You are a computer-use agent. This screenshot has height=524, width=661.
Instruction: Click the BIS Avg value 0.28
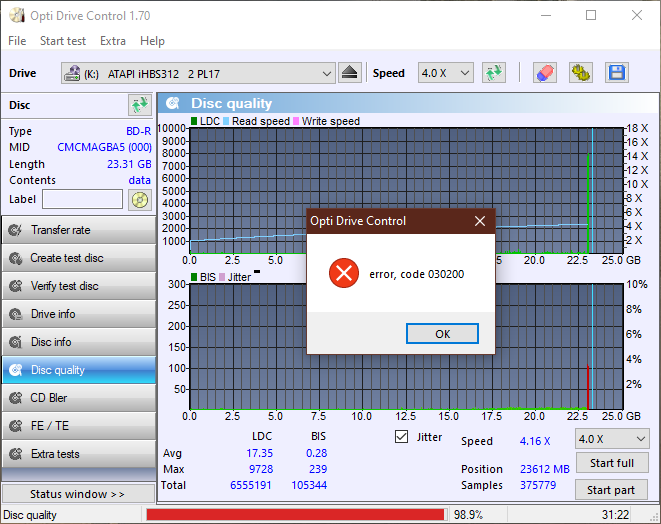(x=317, y=453)
